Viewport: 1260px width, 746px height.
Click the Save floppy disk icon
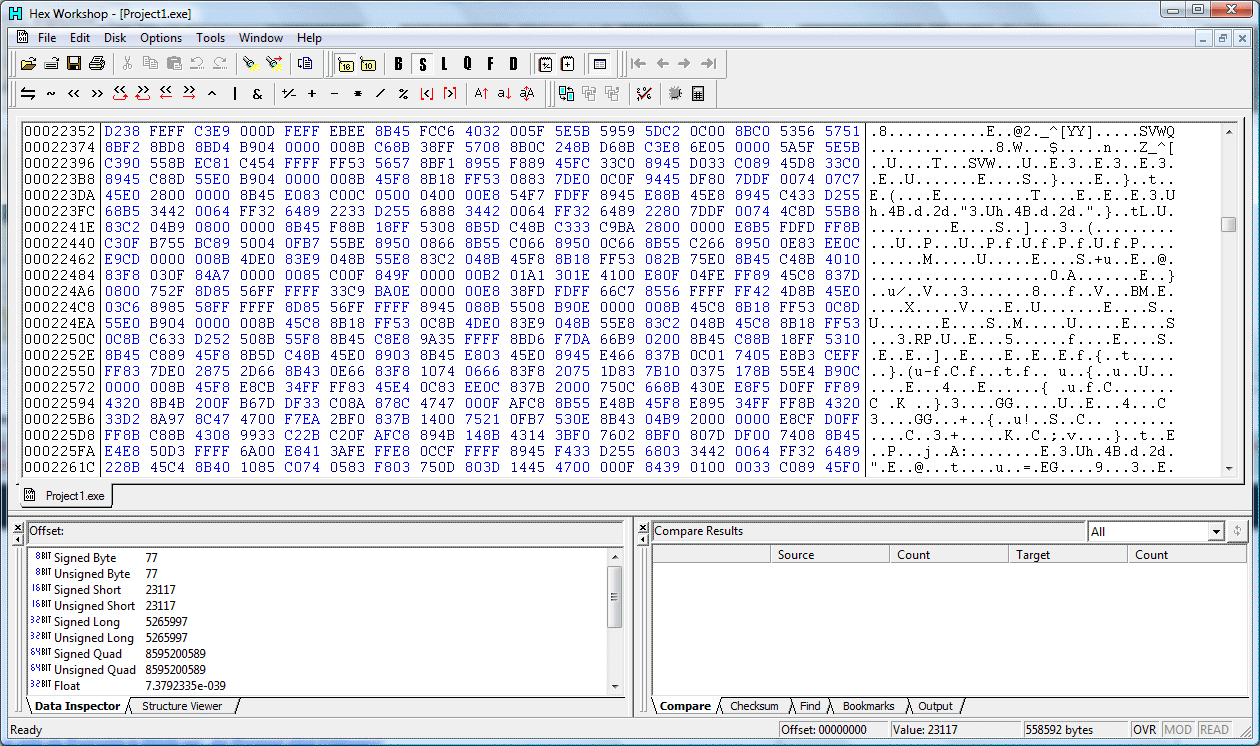click(74, 64)
